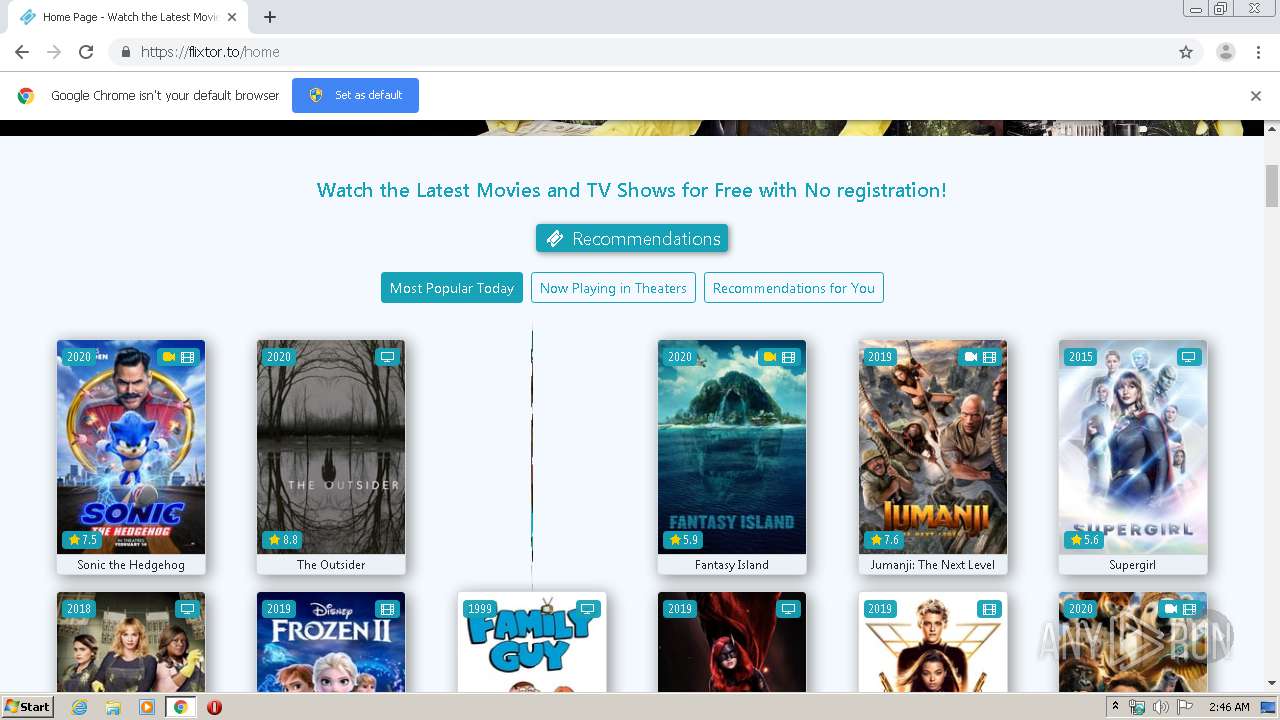1280x720 pixels.
Task: Open a new browser tab
Action: pos(270,17)
